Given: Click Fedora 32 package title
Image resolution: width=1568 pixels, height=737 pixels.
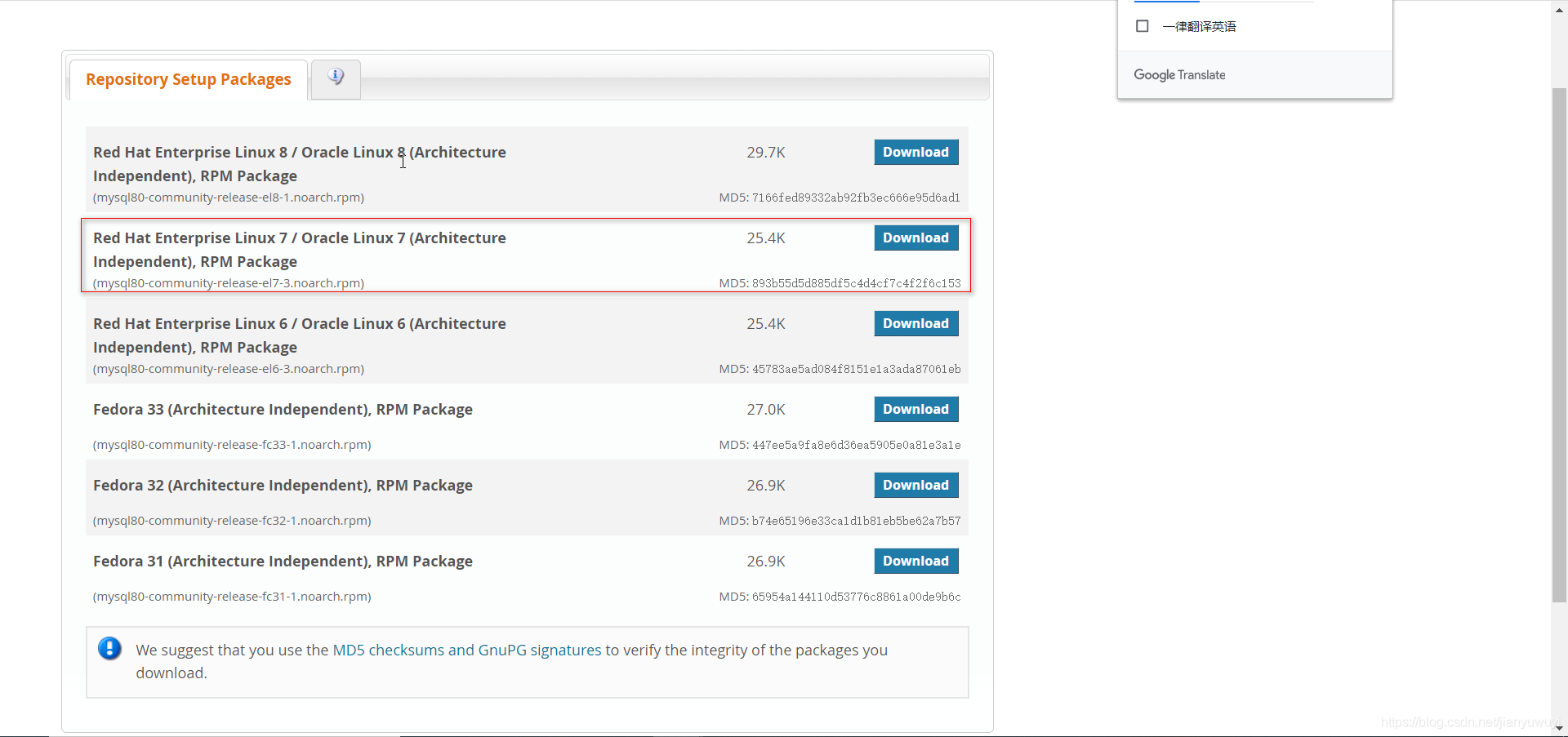Looking at the screenshot, I should (x=283, y=486).
